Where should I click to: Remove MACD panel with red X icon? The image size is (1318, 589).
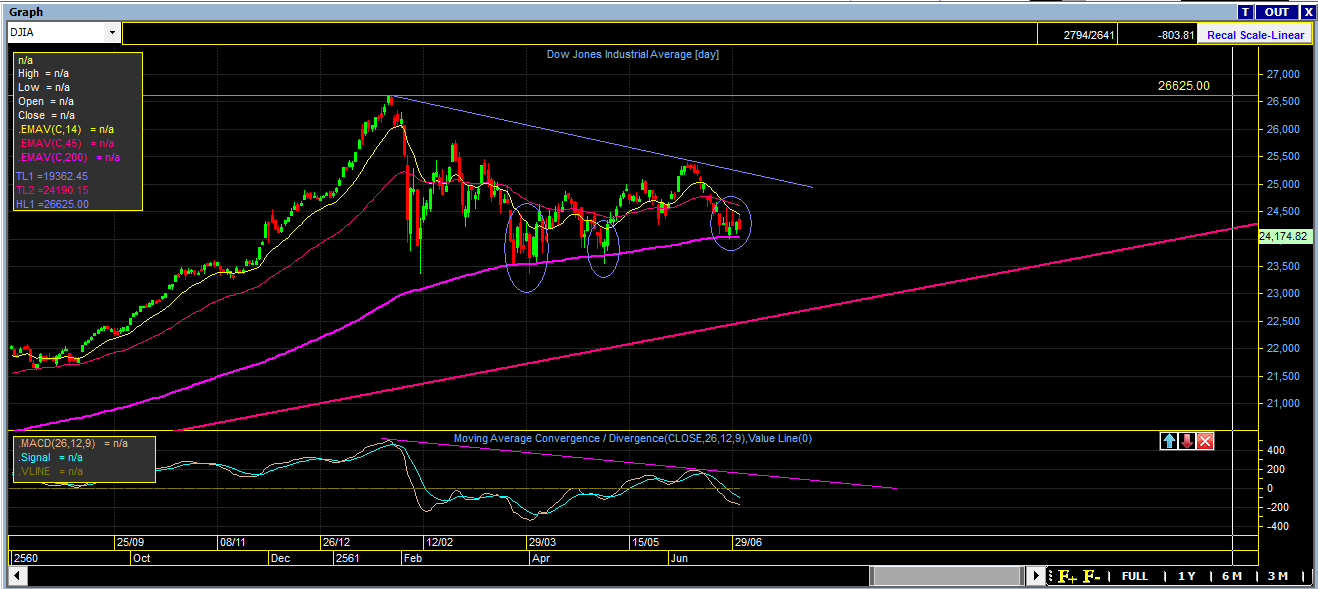1205,441
